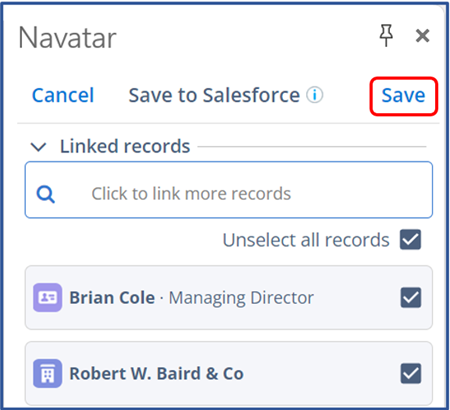Focus the Click to link more records field
This screenshot has height=410, width=450.
[x=229, y=190]
